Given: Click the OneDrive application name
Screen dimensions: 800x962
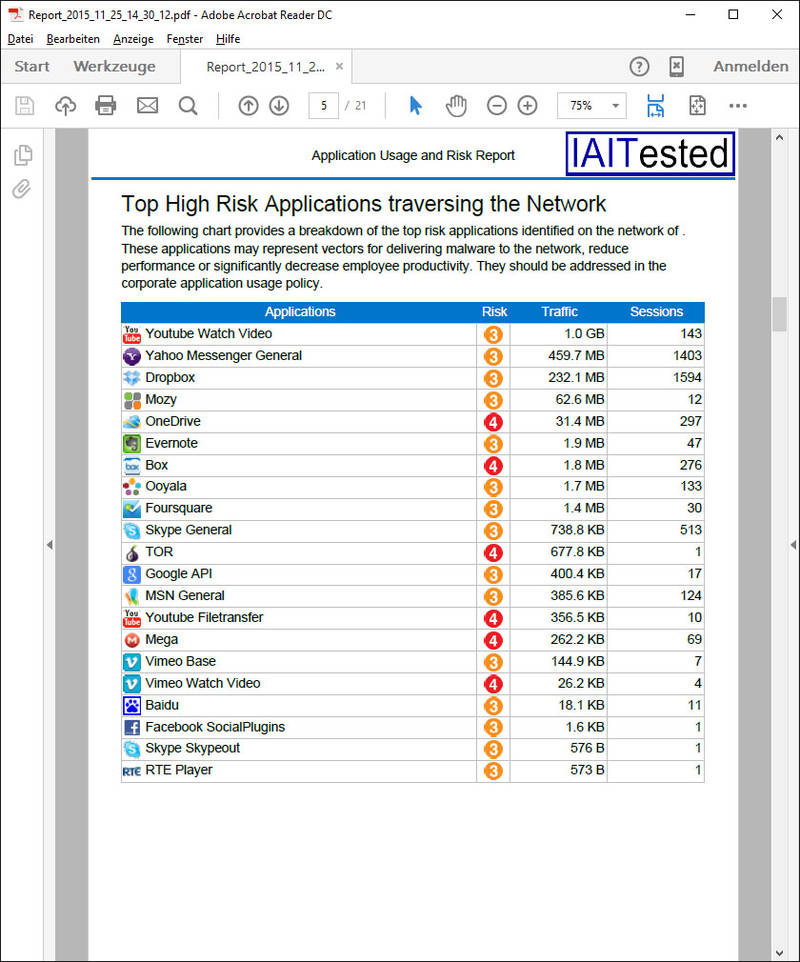Looking at the screenshot, I should [173, 421].
